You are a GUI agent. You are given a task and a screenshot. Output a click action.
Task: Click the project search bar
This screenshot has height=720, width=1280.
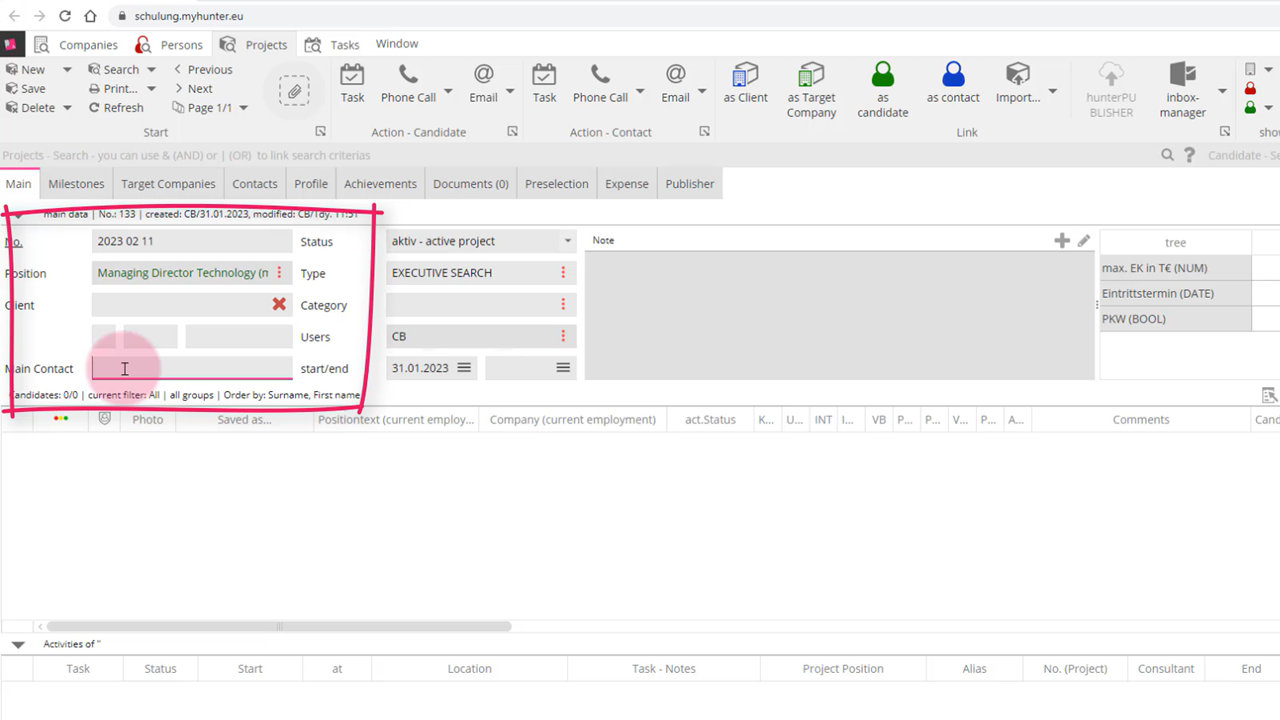point(578,155)
